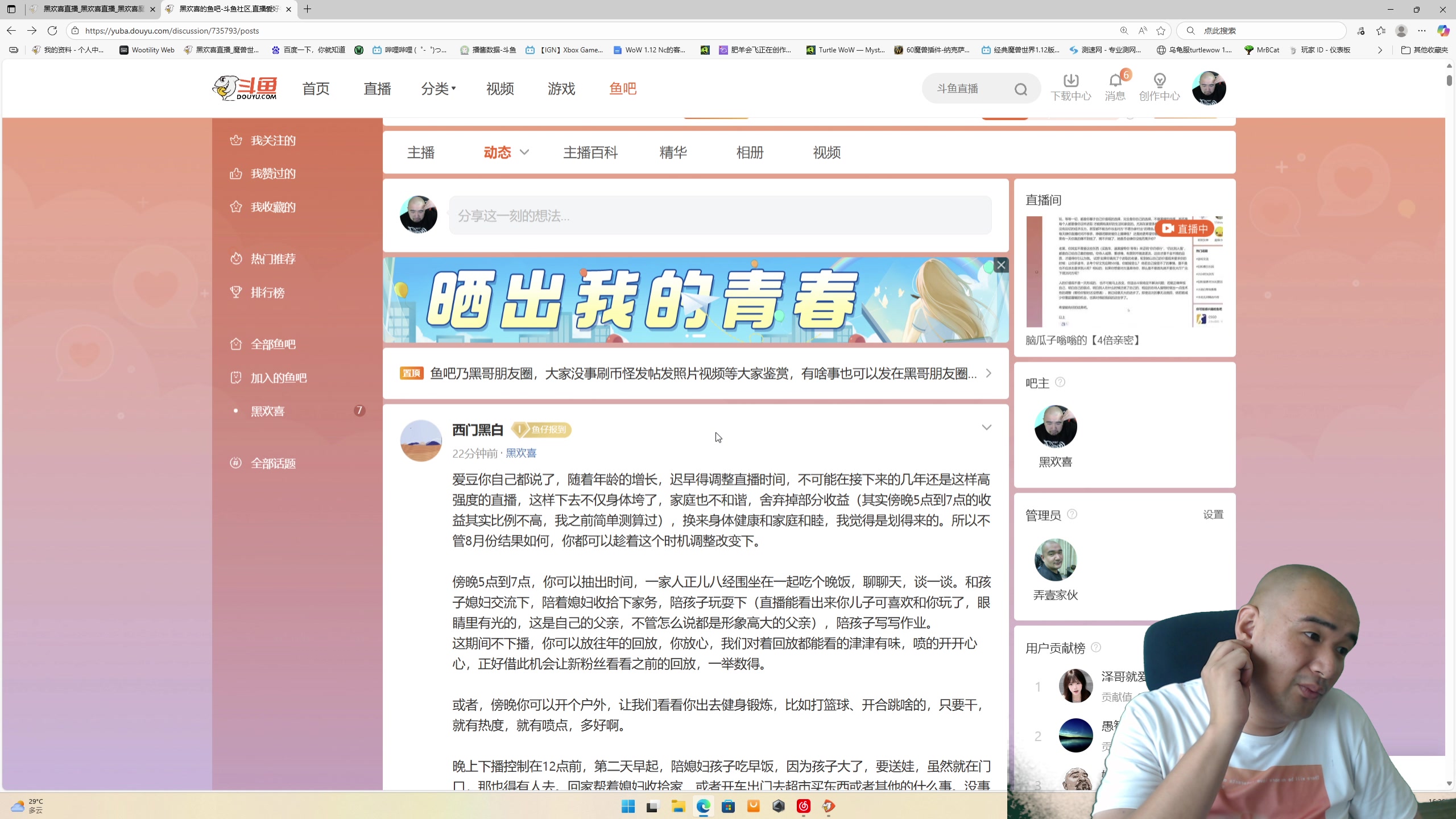Open 西门黑白 username link
The image size is (1456, 819).
478,430
